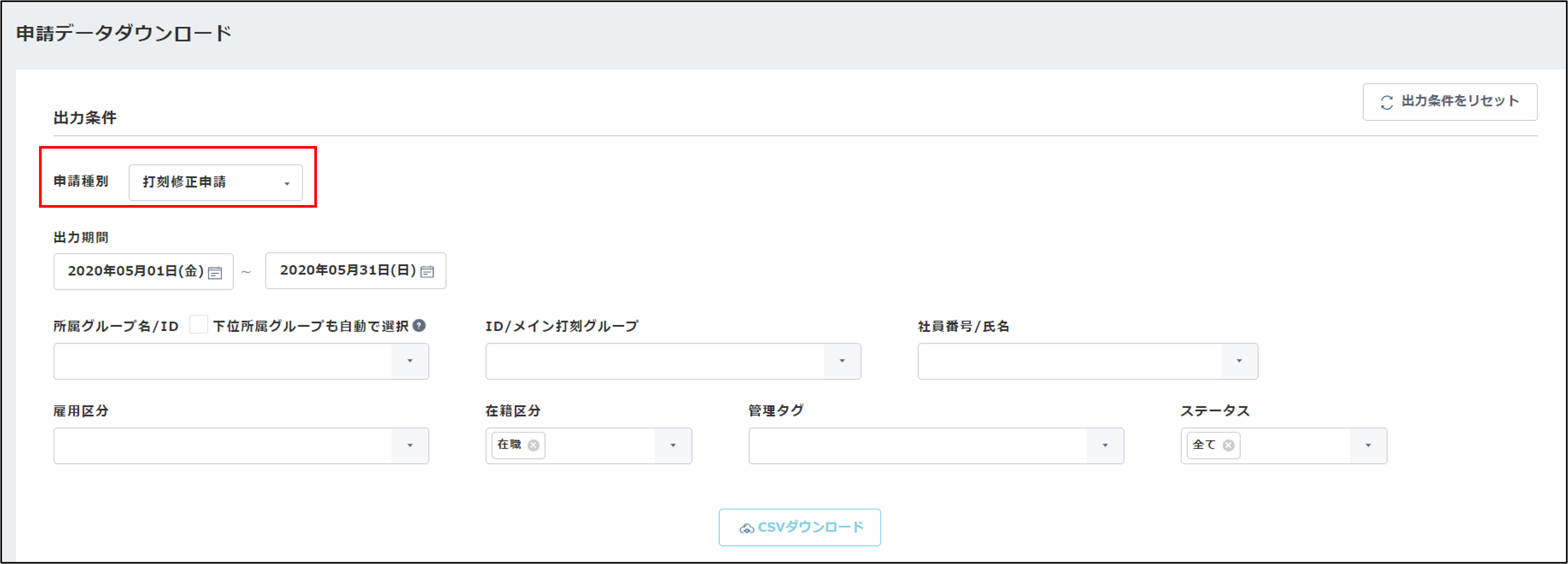Click the start date field 2020年05月01日
Screen dimensions: 1568x564
[x=135, y=271]
